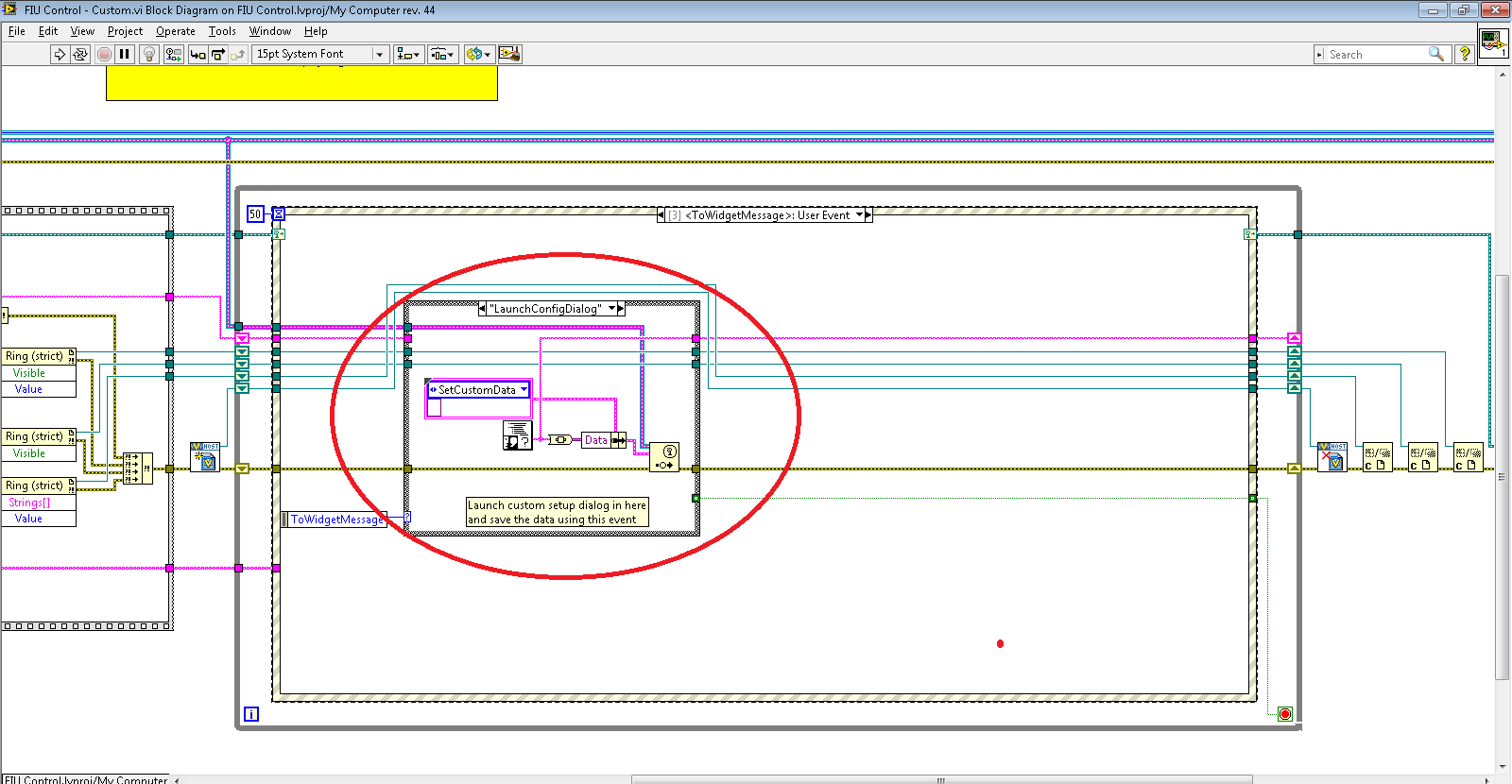This screenshot has width=1512, height=784.
Task: Start Run Continuously mode
Action: pos(80,54)
